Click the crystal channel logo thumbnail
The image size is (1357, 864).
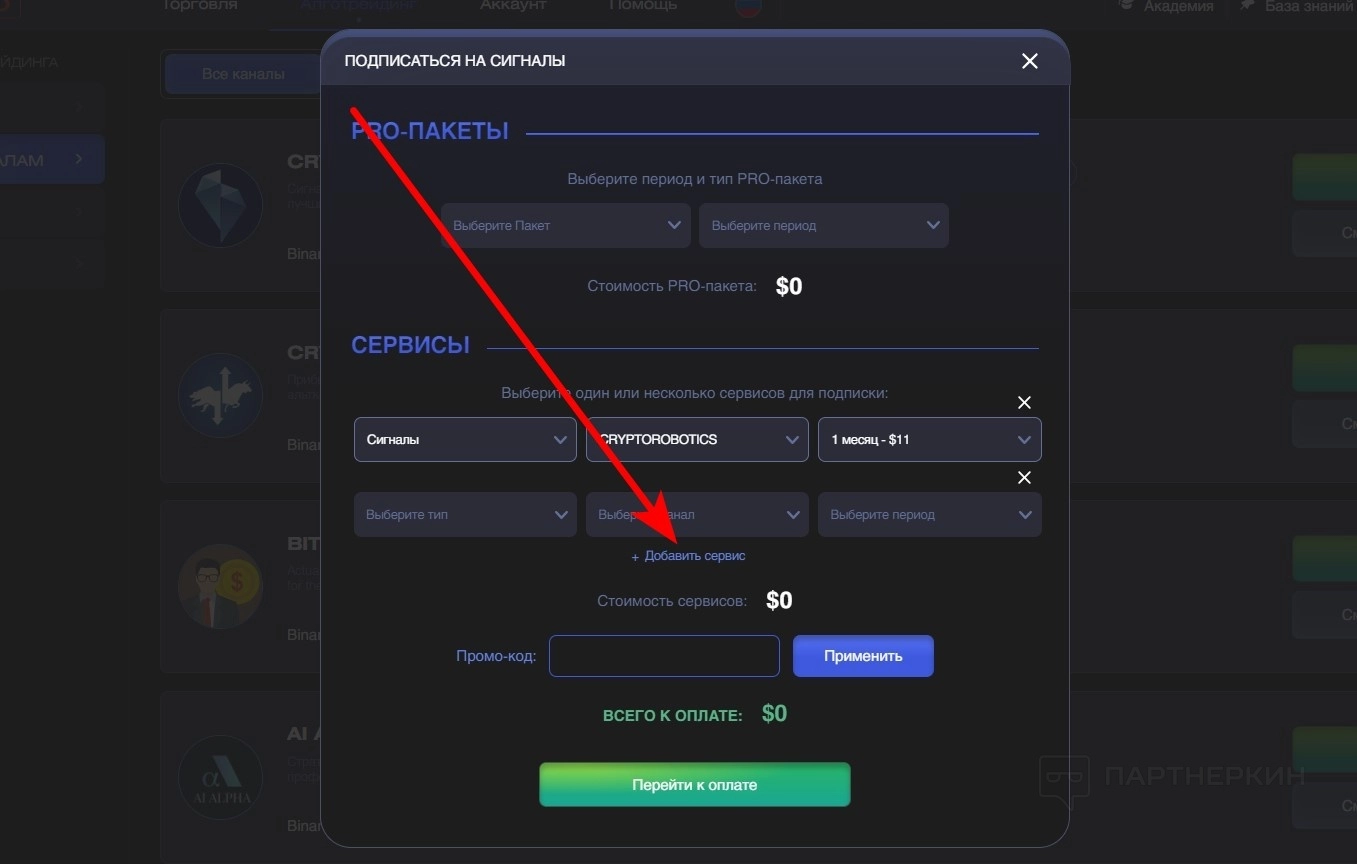coord(220,206)
